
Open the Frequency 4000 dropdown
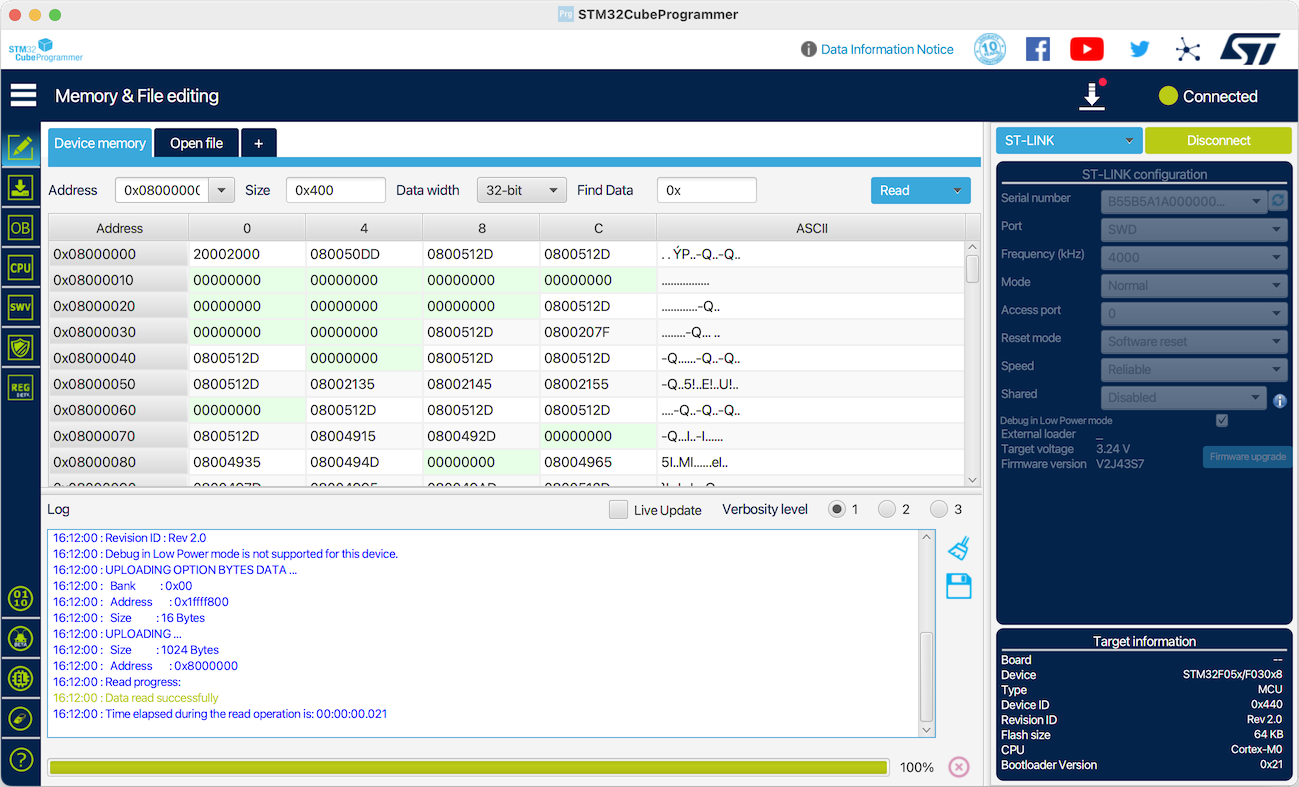point(1193,257)
